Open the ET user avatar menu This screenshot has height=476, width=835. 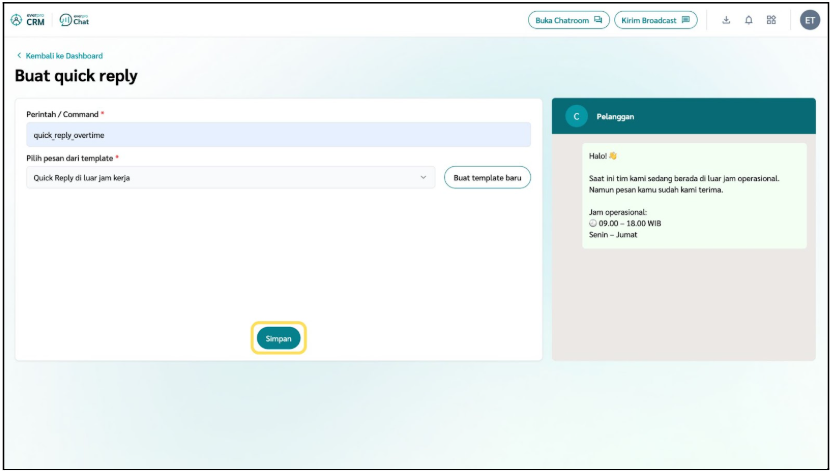809,20
